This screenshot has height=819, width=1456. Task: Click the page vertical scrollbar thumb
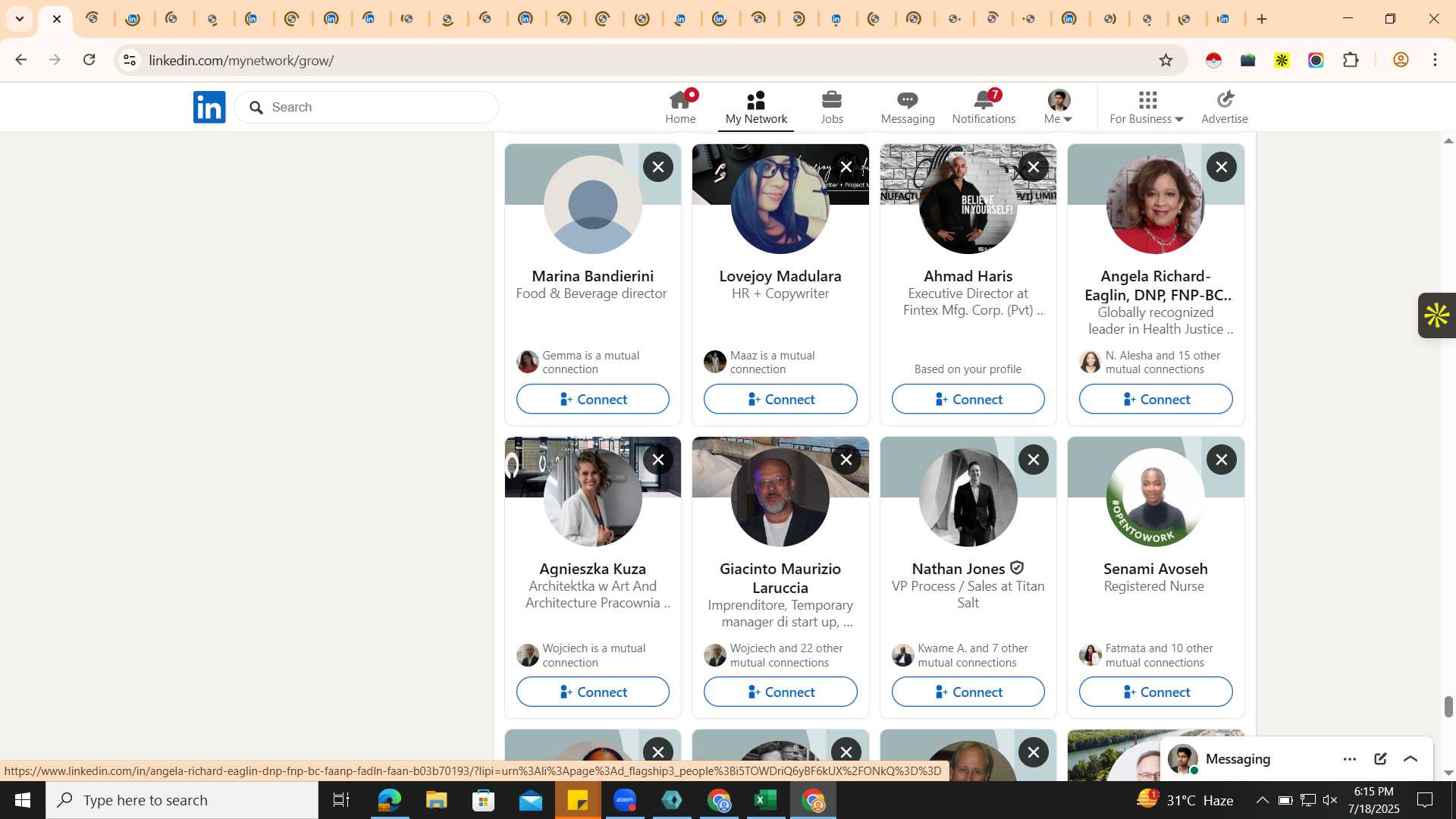coord(1448,706)
